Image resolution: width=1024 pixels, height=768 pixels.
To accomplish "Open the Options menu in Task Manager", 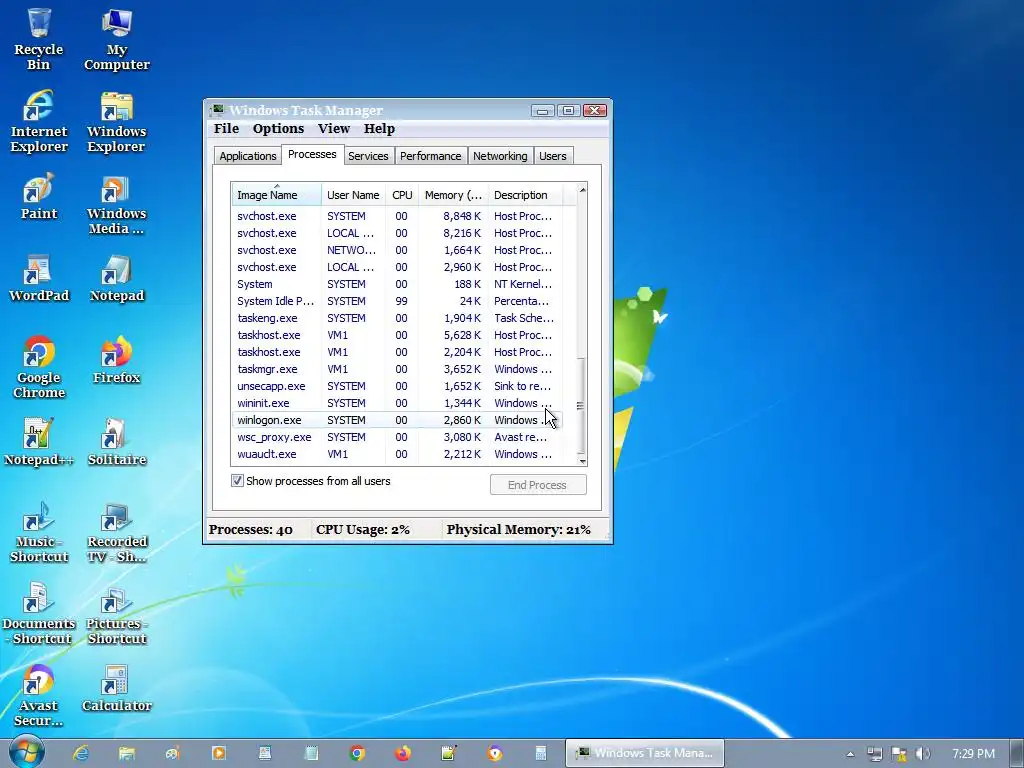I will click(x=278, y=129).
